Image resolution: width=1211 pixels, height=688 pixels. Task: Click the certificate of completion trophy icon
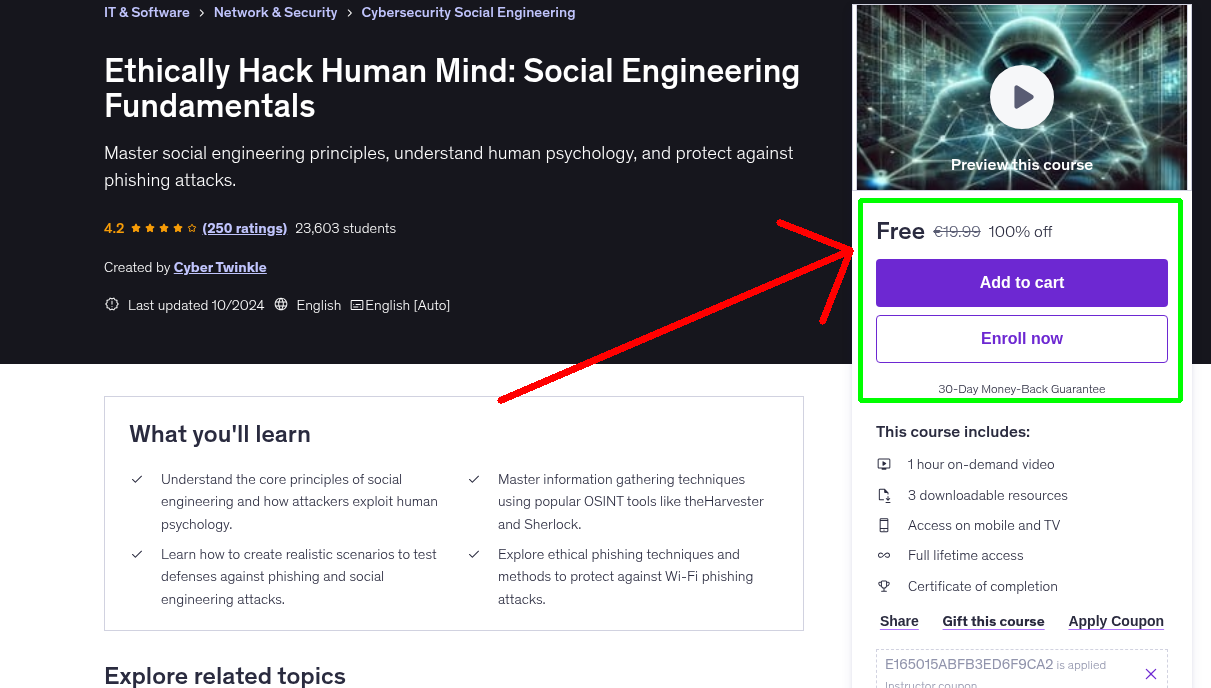tap(884, 586)
